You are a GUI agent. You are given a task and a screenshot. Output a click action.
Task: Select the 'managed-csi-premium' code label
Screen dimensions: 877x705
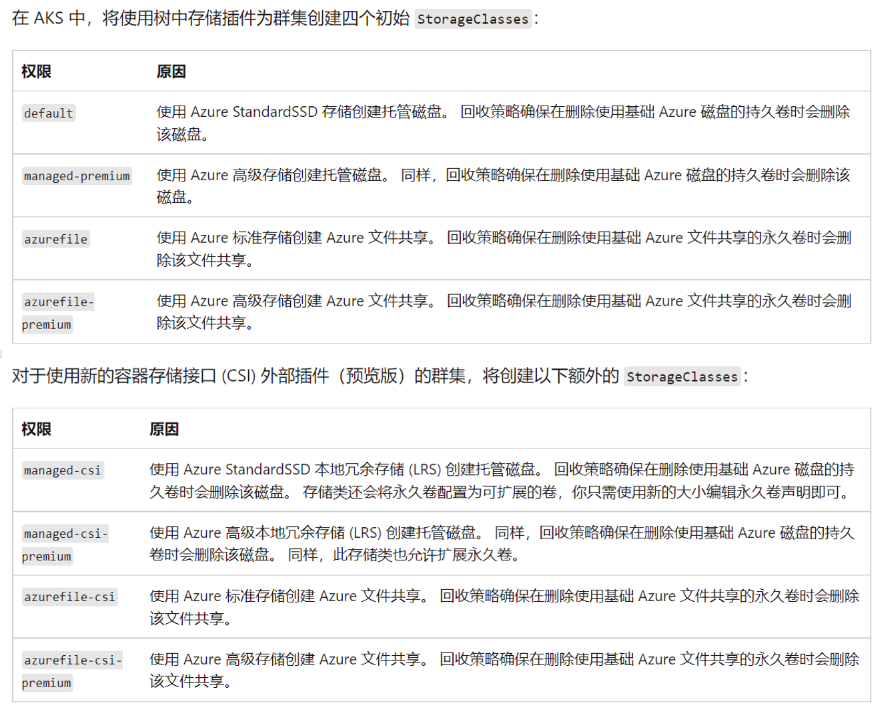[65, 544]
